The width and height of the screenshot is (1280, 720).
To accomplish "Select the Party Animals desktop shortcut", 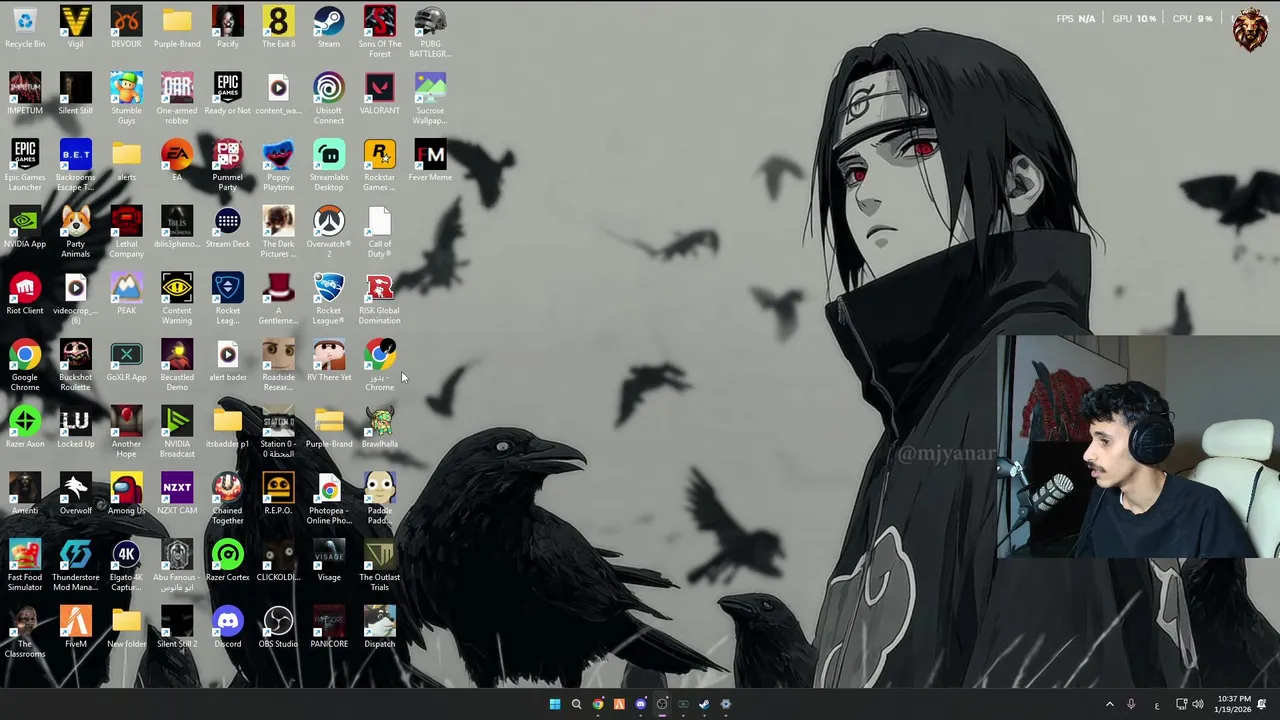I will [x=75, y=232].
